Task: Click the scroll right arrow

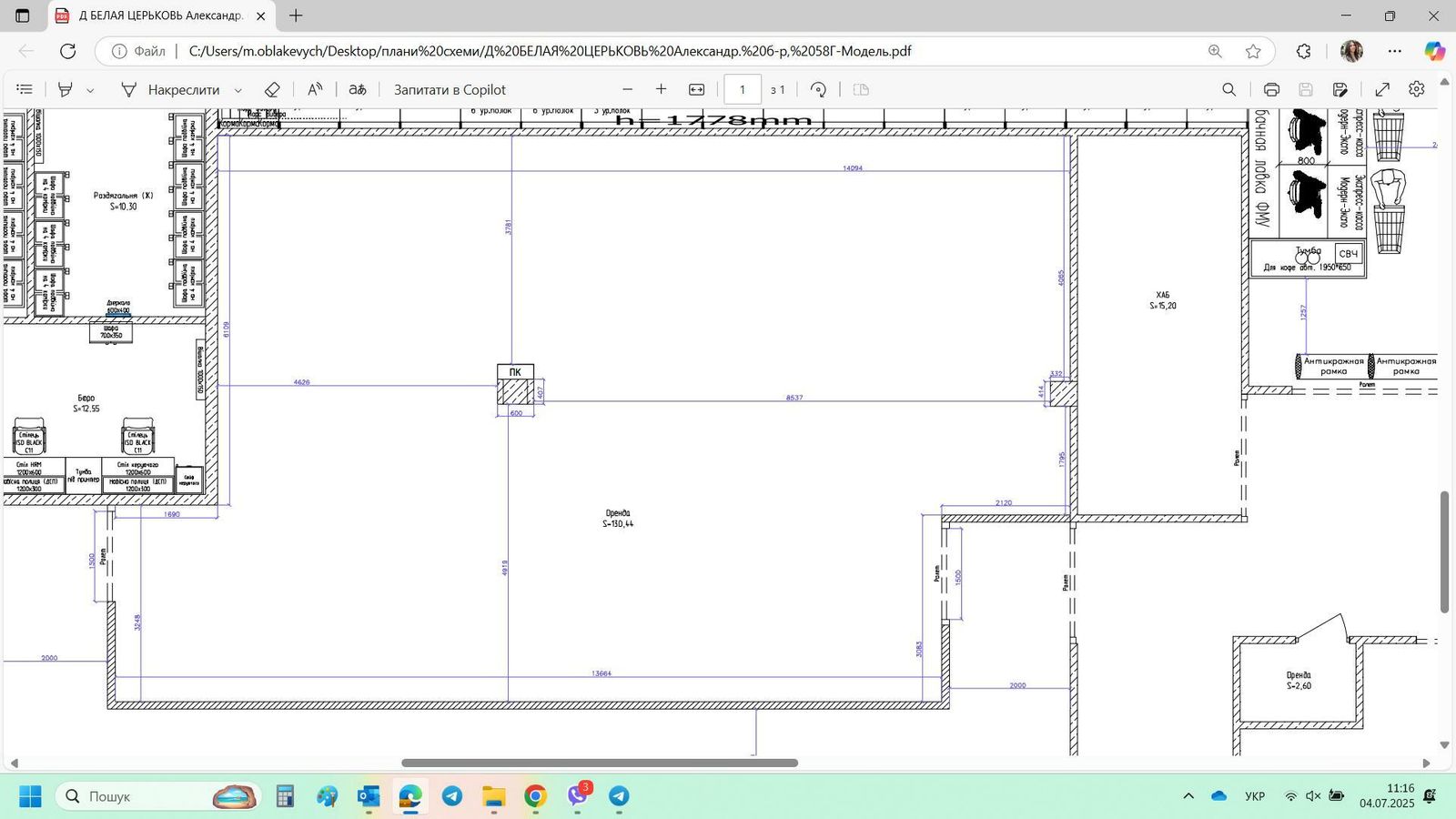Action: (1426, 763)
